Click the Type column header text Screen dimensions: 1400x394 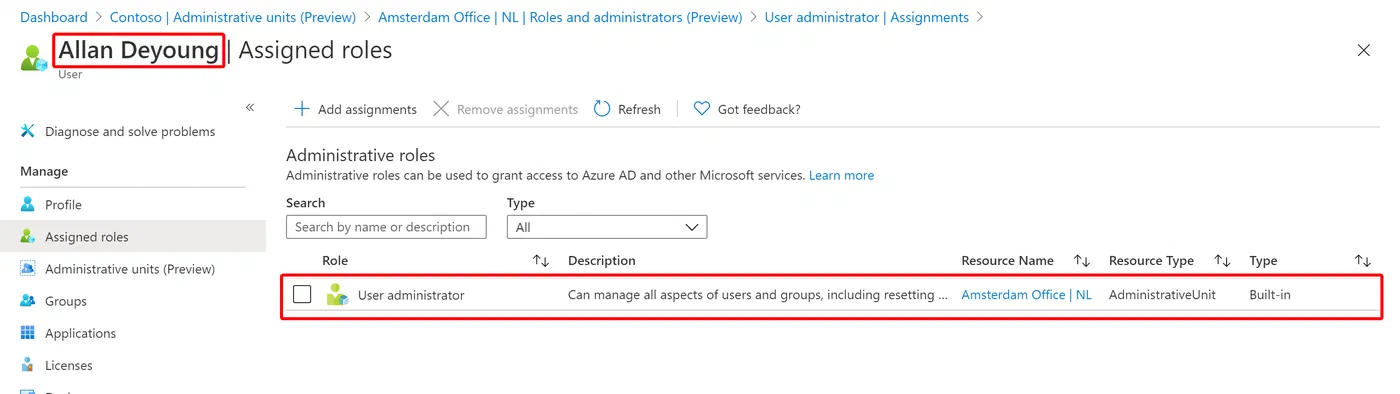pyautogui.click(x=1263, y=260)
